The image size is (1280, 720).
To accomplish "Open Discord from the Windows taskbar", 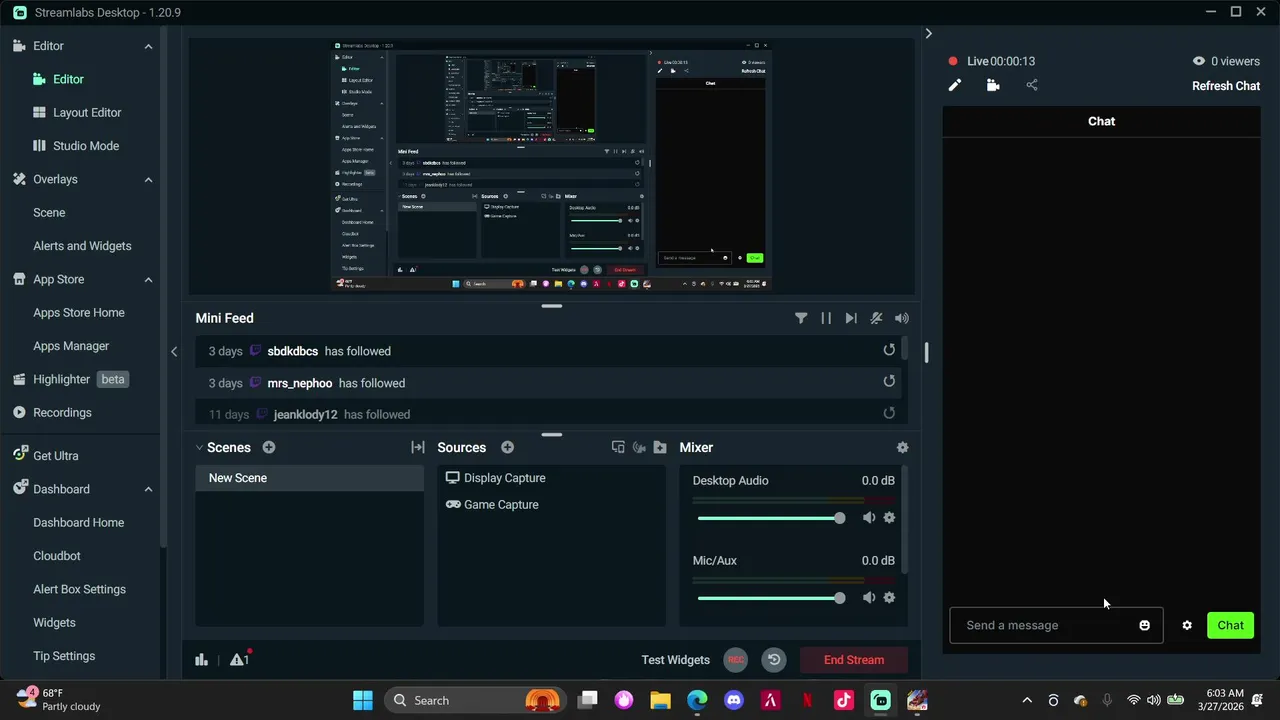I will (734, 701).
